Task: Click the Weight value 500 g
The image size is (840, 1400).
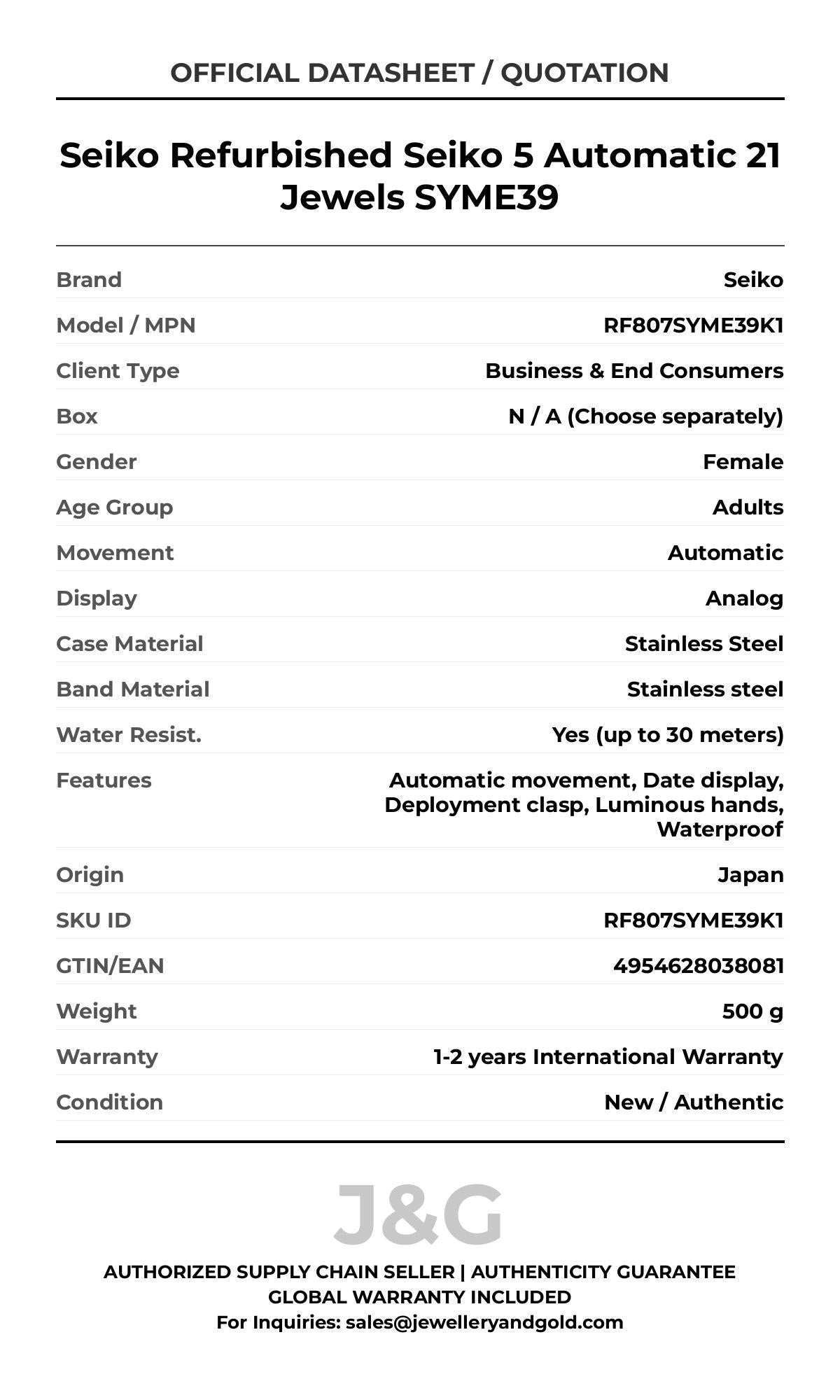Action: coord(752,1011)
